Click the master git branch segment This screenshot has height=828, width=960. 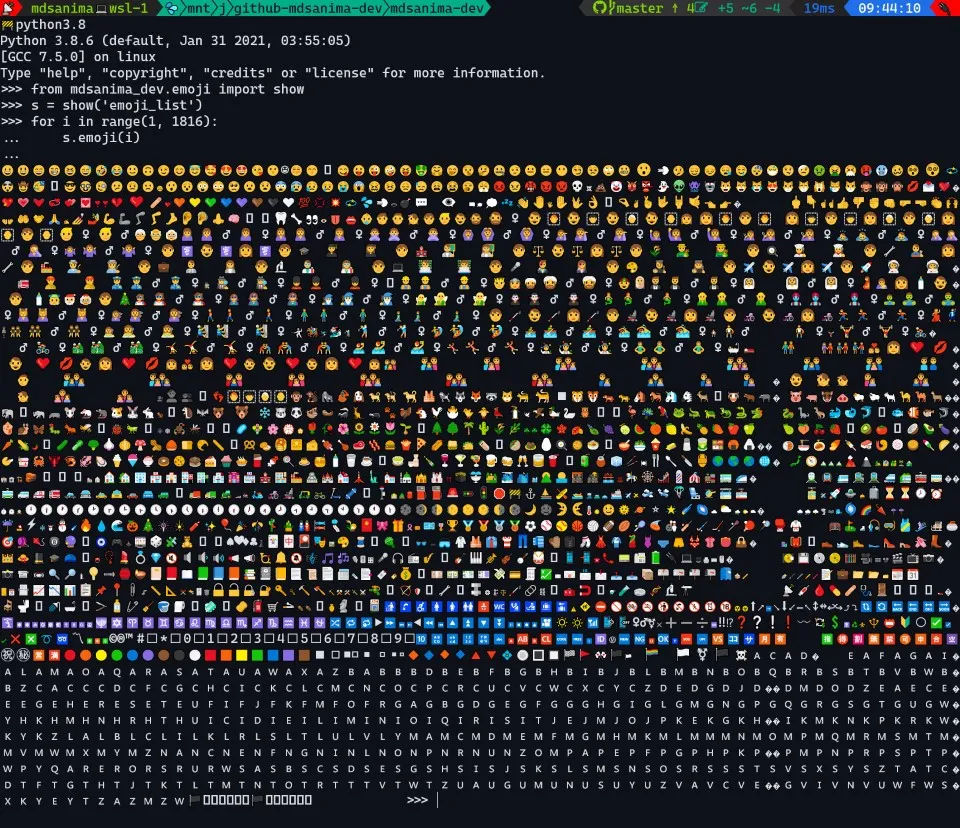(x=640, y=8)
